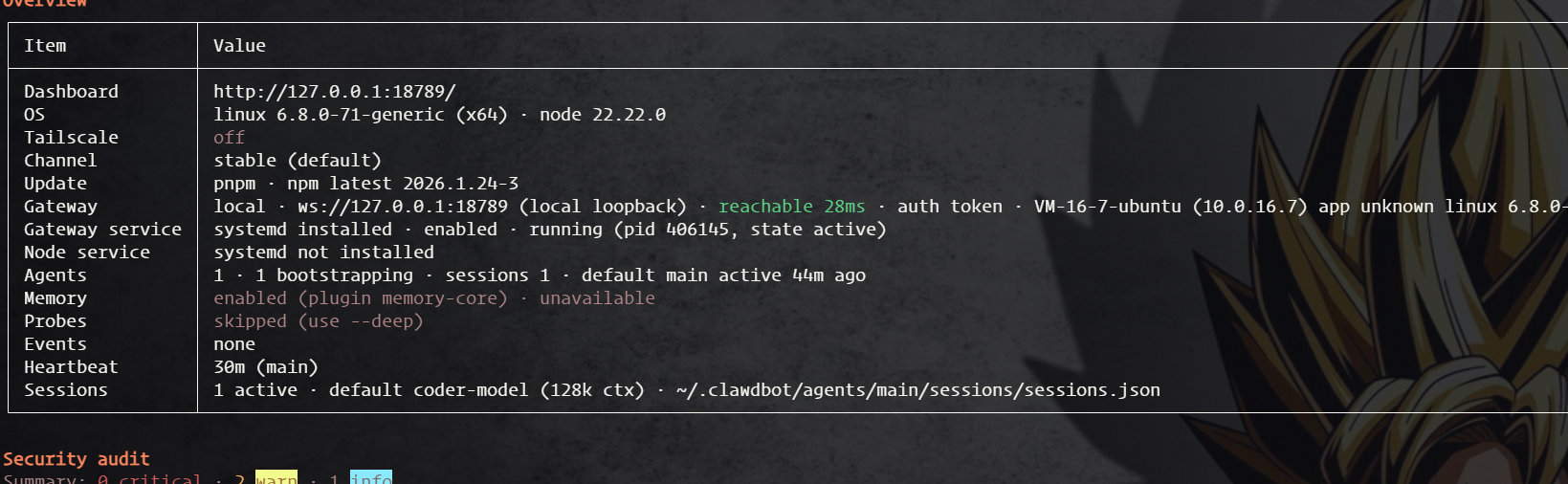Click the "Security audit" heading
The image size is (1568, 484).
click(77, 459)
